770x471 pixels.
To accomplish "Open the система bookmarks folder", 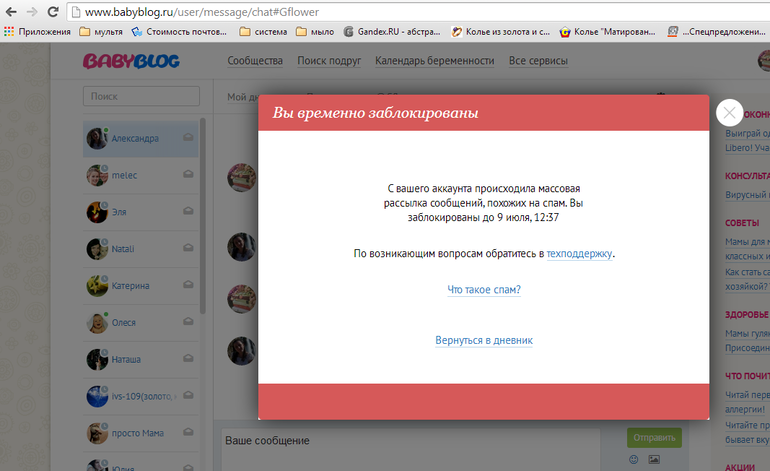I will [x=263, y=31].
